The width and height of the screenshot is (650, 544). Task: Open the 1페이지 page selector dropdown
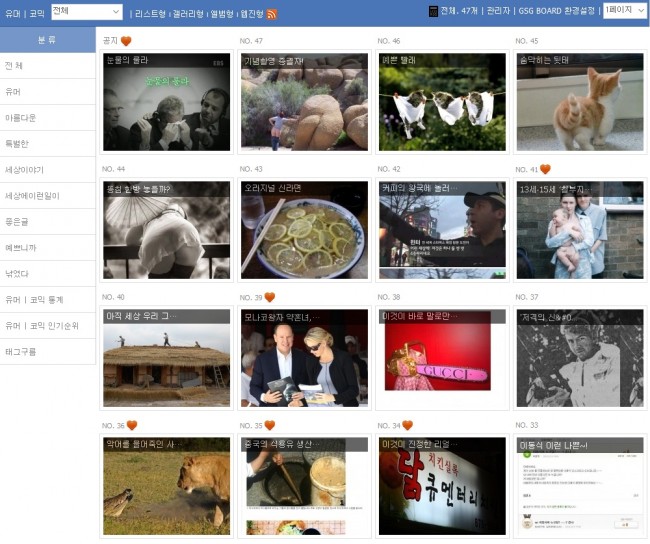tap(625, 10)
